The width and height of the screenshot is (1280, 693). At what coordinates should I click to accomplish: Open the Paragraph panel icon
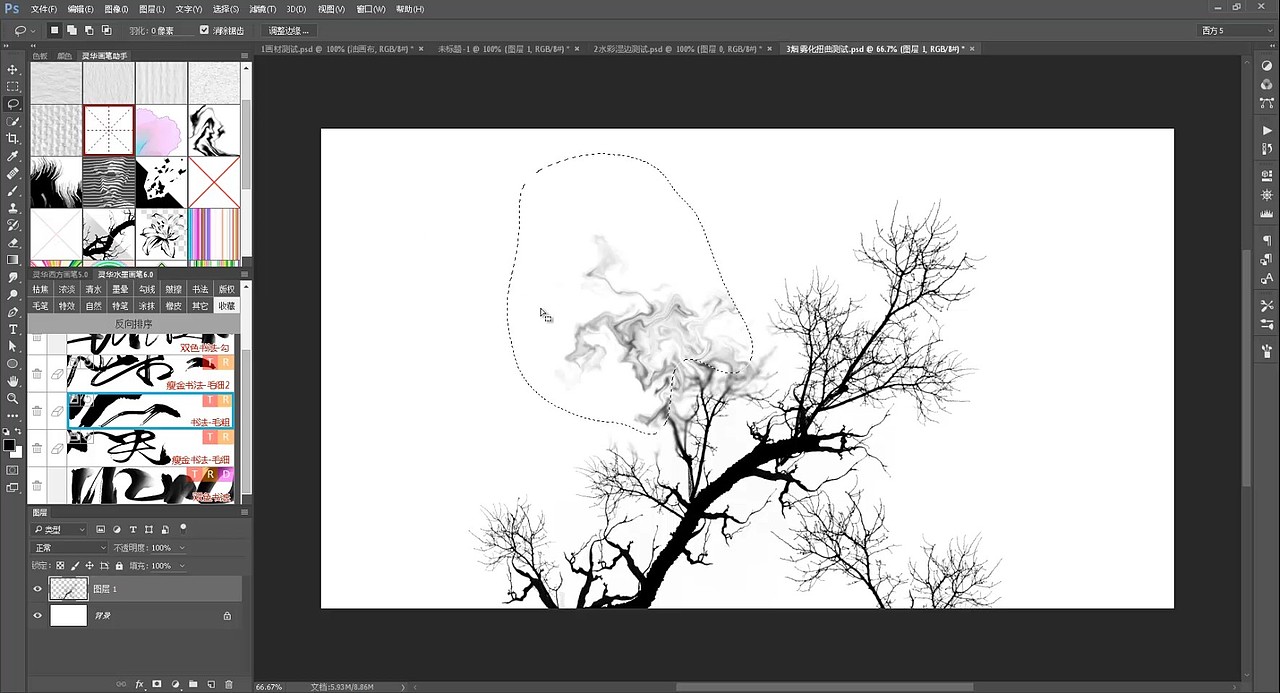point(1267,241)
